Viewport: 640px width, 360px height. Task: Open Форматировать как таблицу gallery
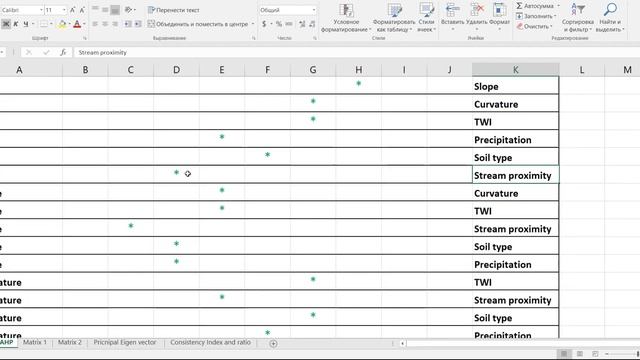tap(394, 18)
